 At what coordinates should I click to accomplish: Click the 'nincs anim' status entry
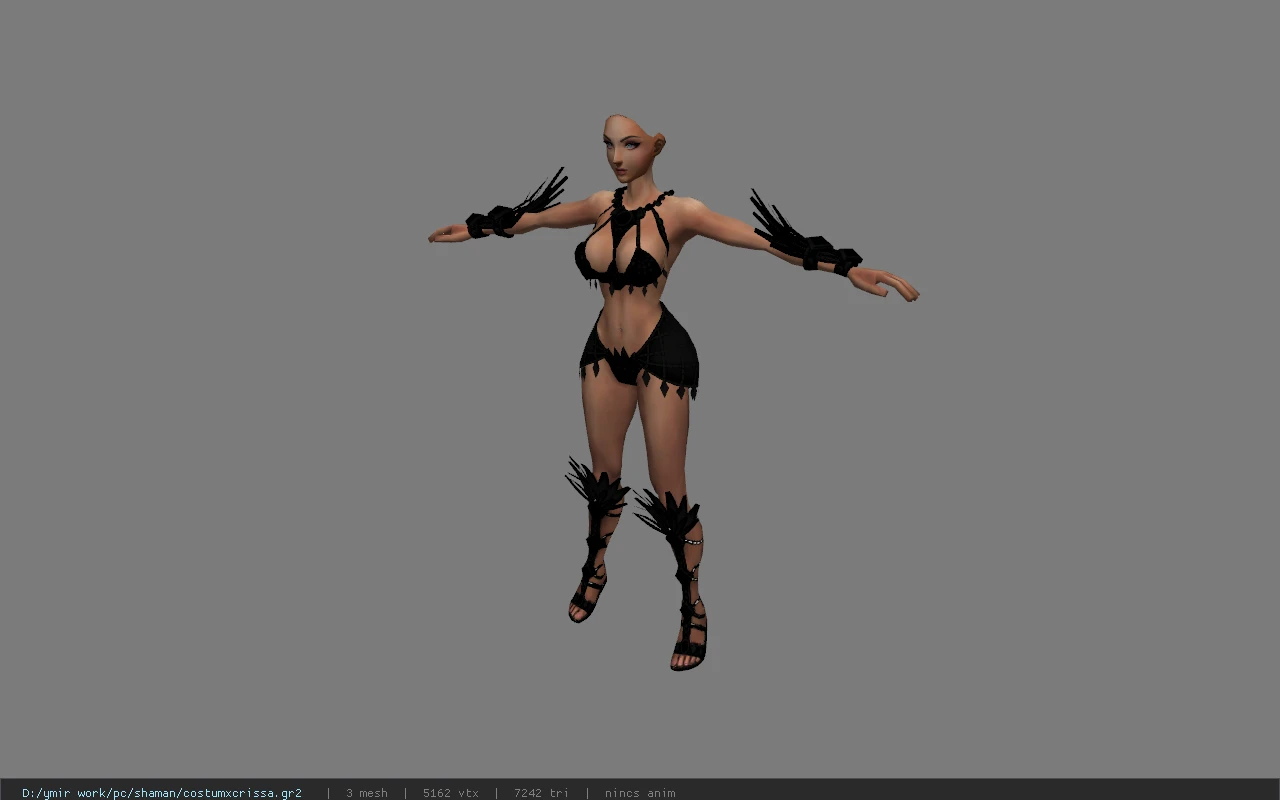(x=640, y=793)
